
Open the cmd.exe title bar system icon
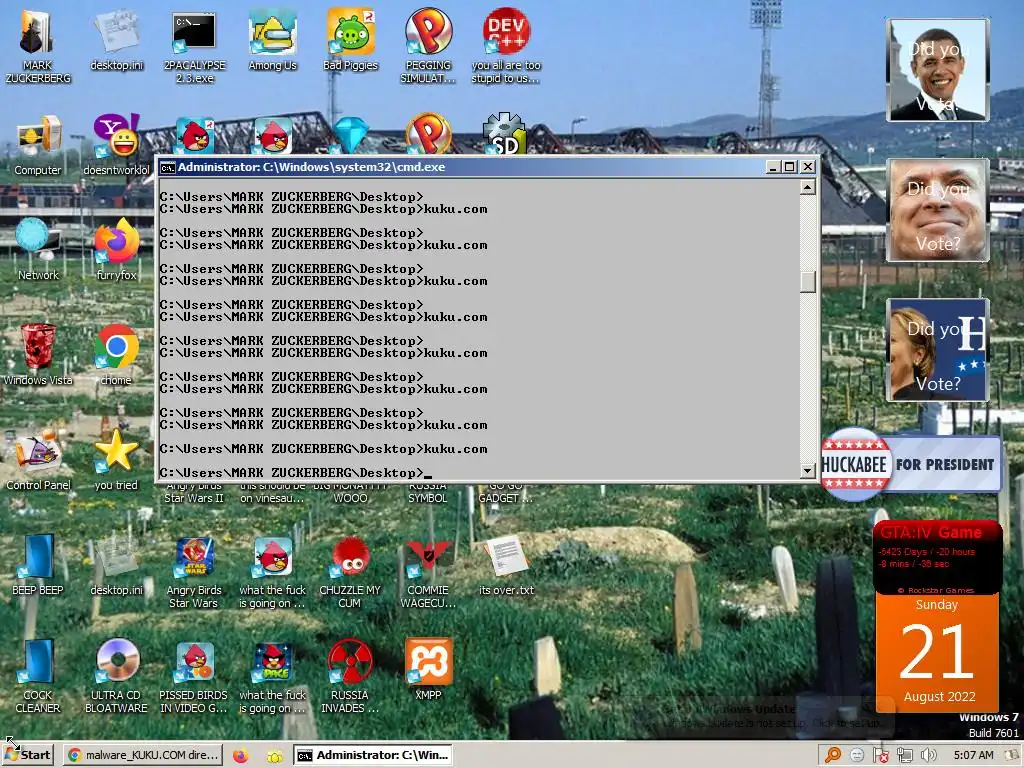click(167, 167)
